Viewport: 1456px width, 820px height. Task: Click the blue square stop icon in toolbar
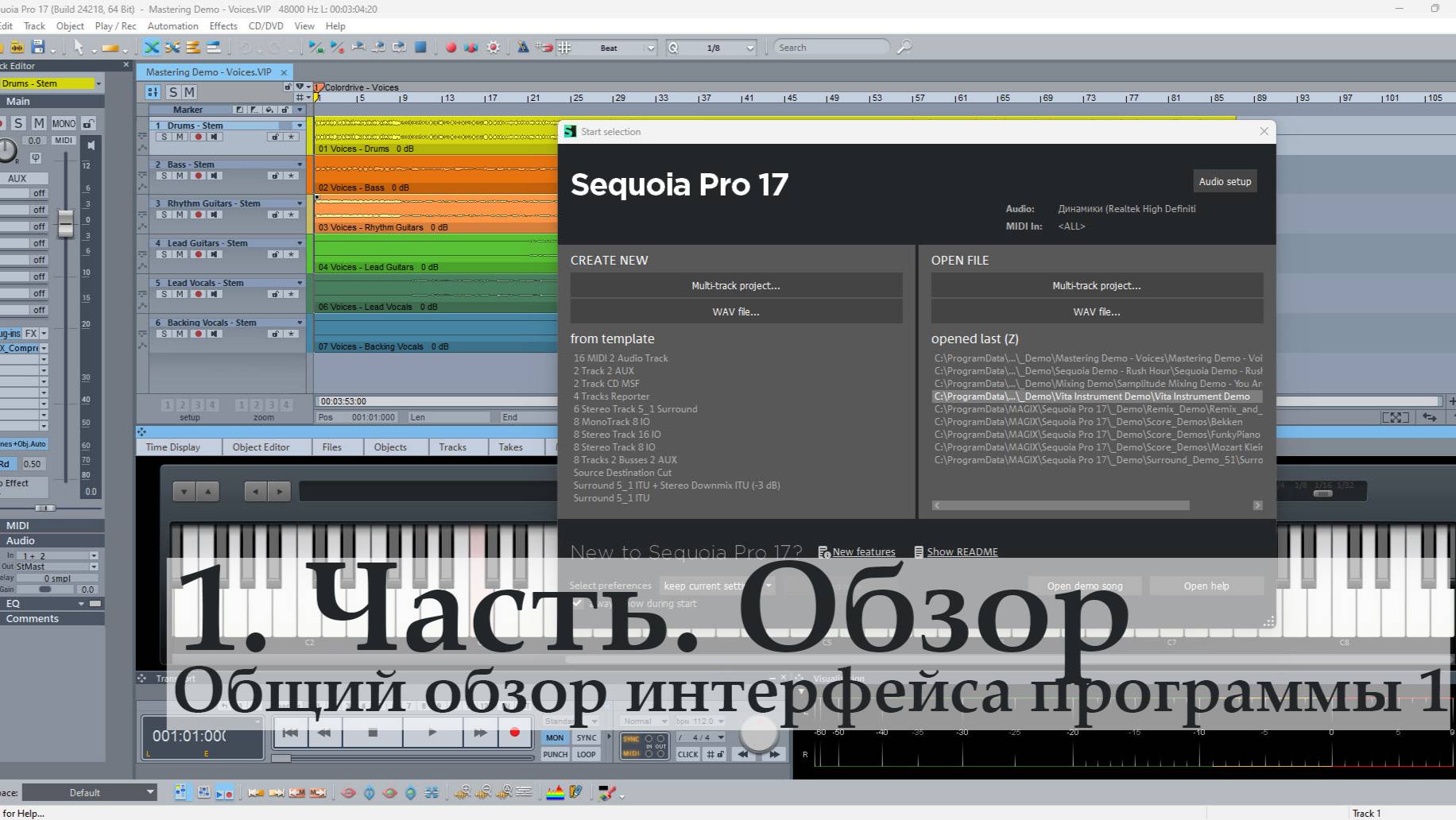(x=420, y=48)
